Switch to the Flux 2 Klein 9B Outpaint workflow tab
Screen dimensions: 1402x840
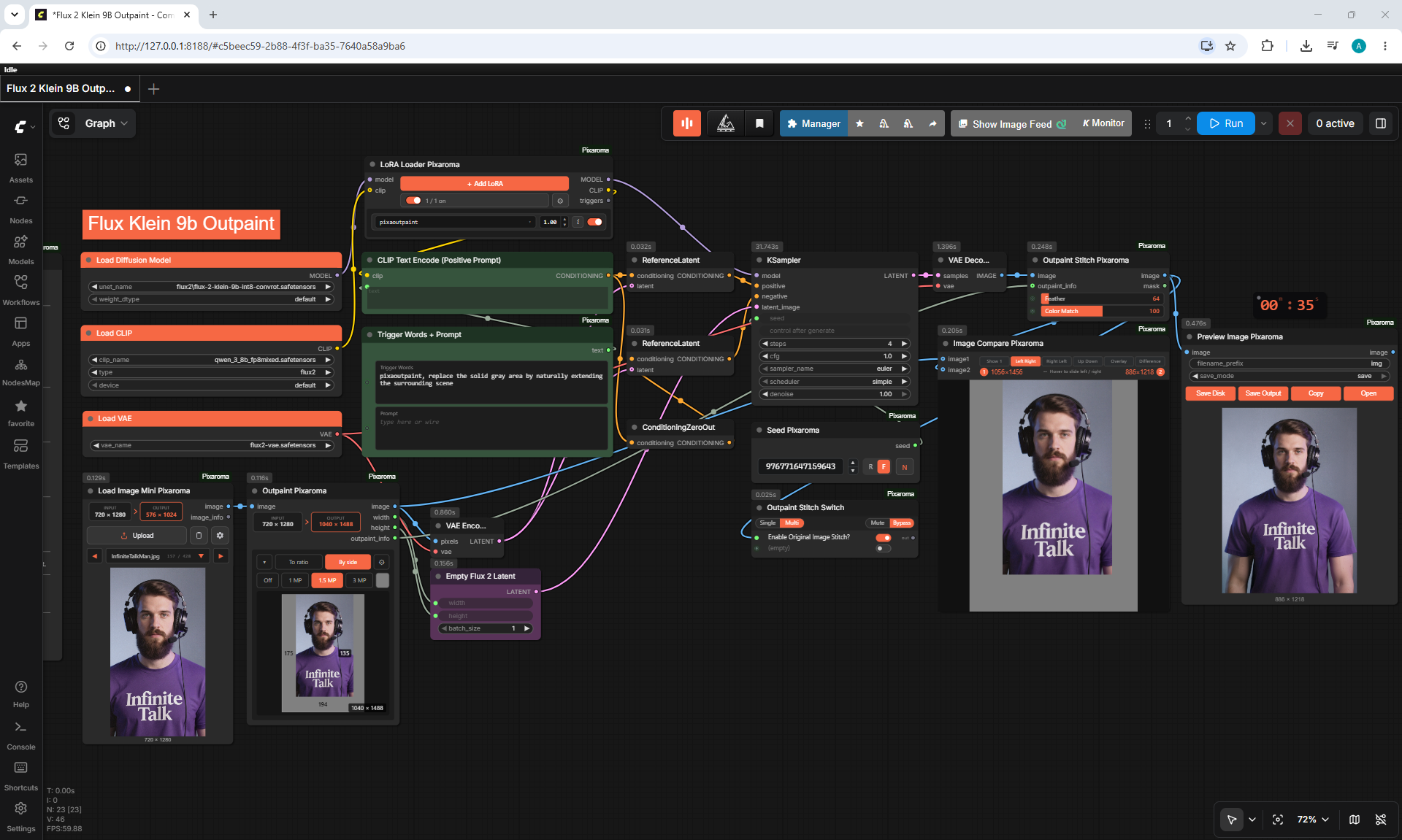coord(69,88)
